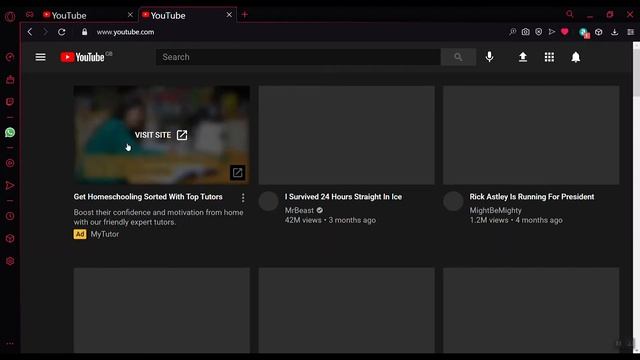Viewport: 640px width, 360px height.
Task: Open the ad title Get Homeschooling Sorted
Action: point(148,197)
